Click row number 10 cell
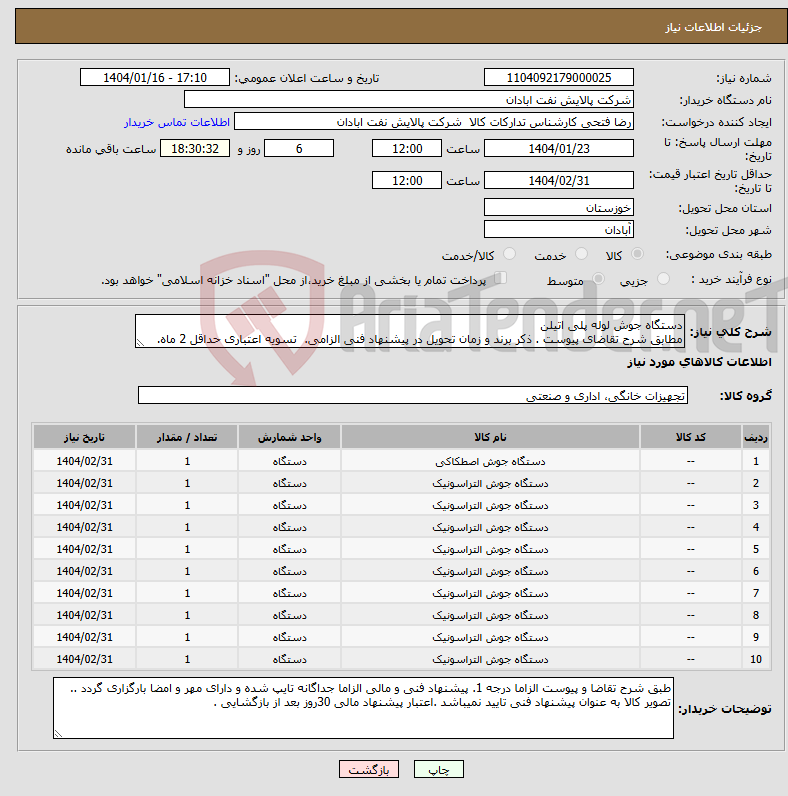 pos(756,659)
